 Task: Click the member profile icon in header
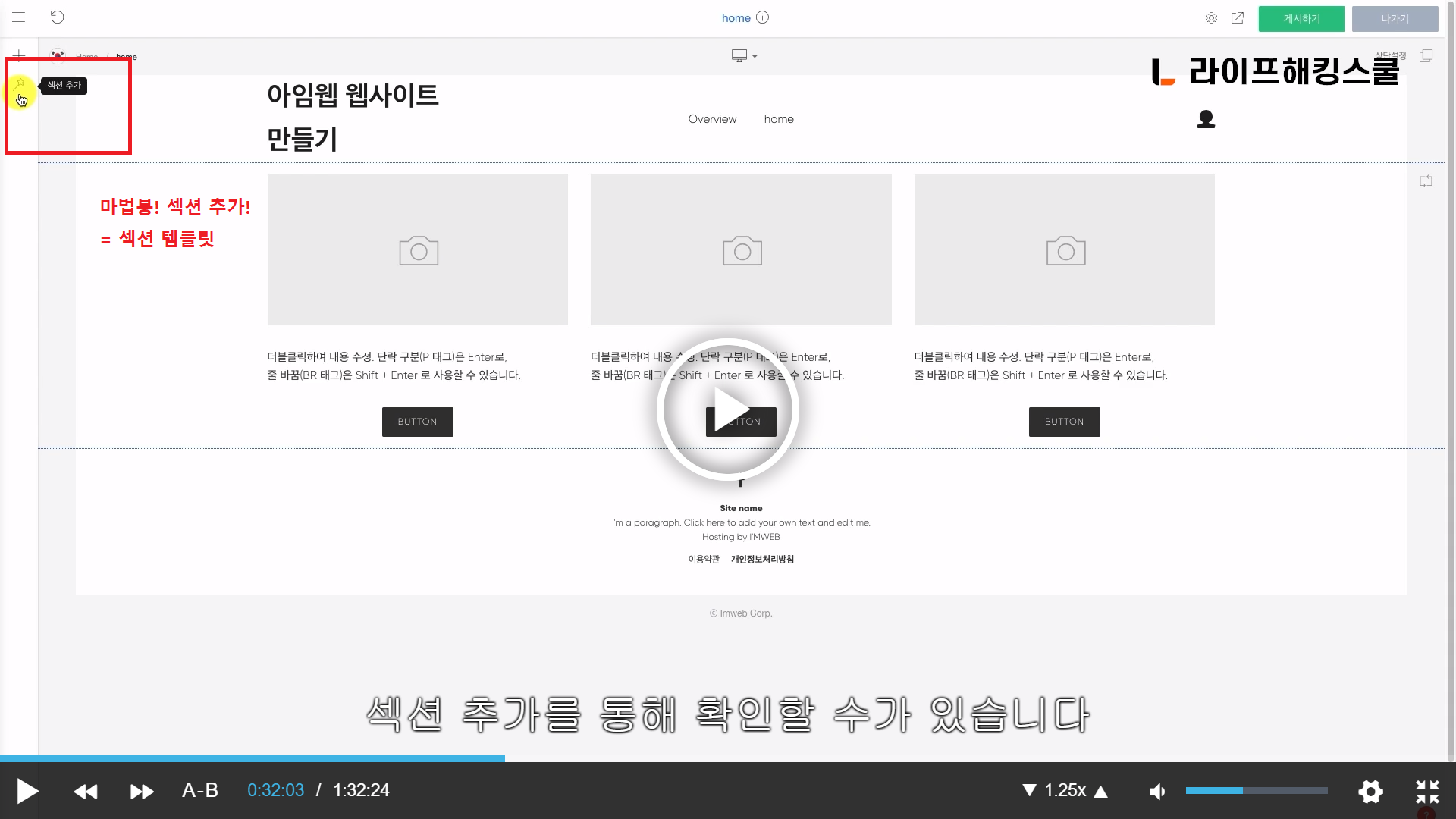[1206, 119]
